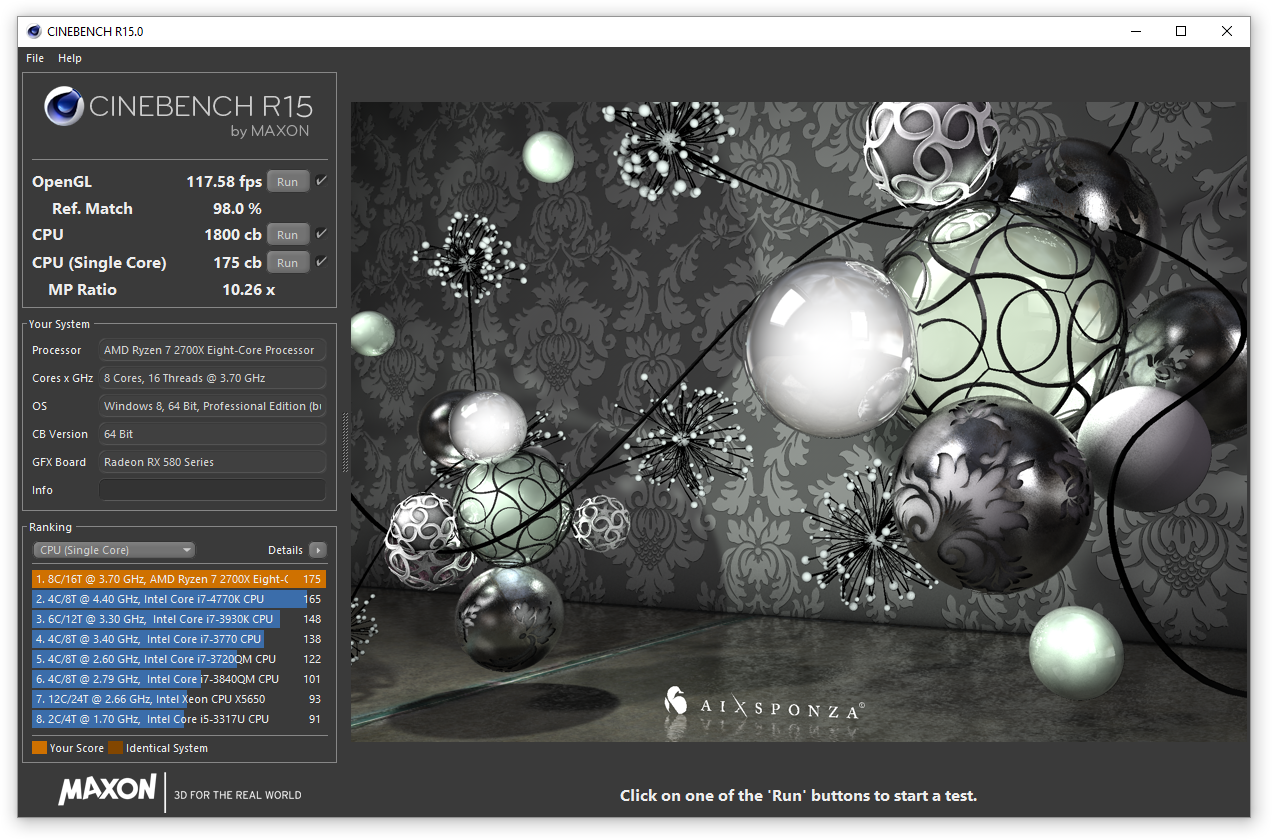Click the Your Score orange color swatch
1272x840 pixels.
point(39,748)
